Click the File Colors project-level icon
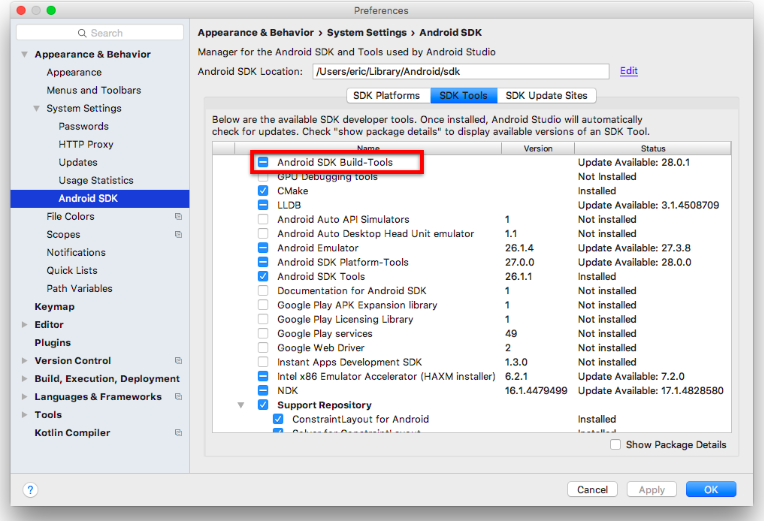The height and width of the screenshot is (525, 764). click(178, 217)
